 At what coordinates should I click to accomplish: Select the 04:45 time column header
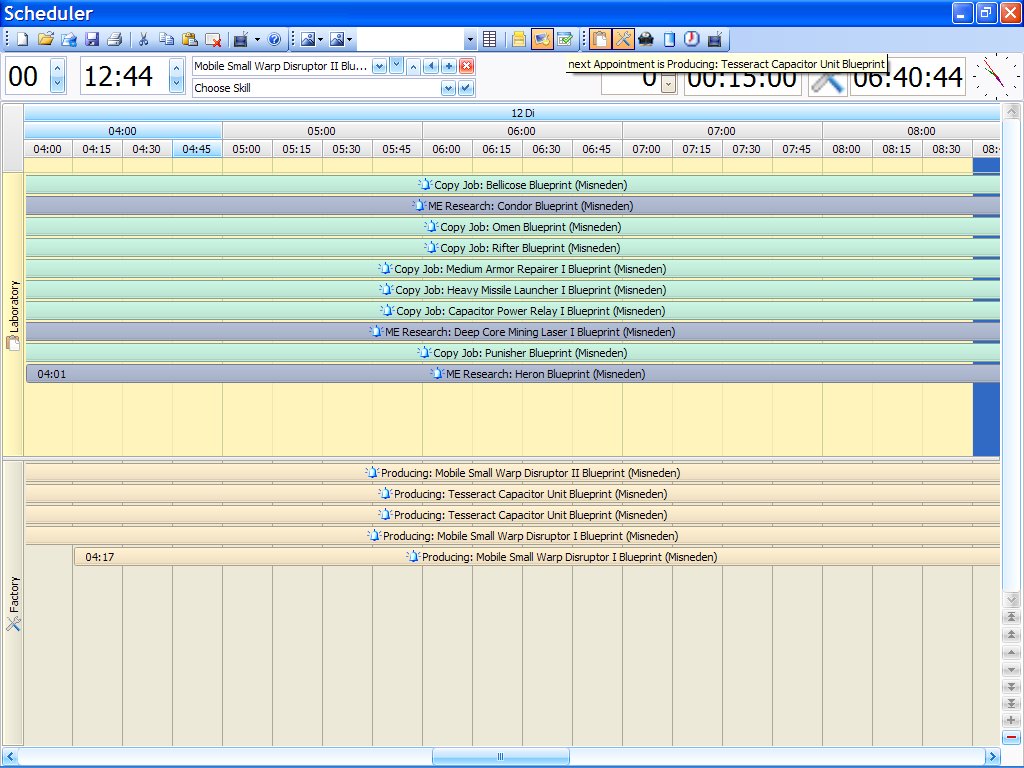coord(197,149)
